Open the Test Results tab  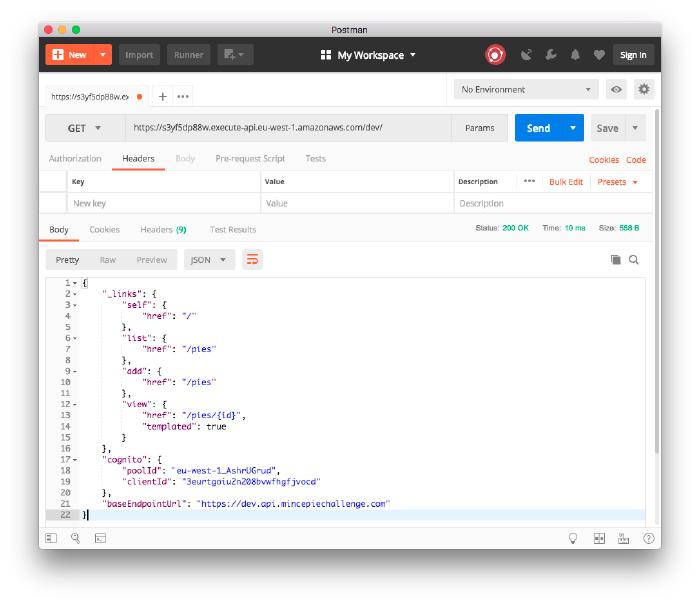pos(233,229)
